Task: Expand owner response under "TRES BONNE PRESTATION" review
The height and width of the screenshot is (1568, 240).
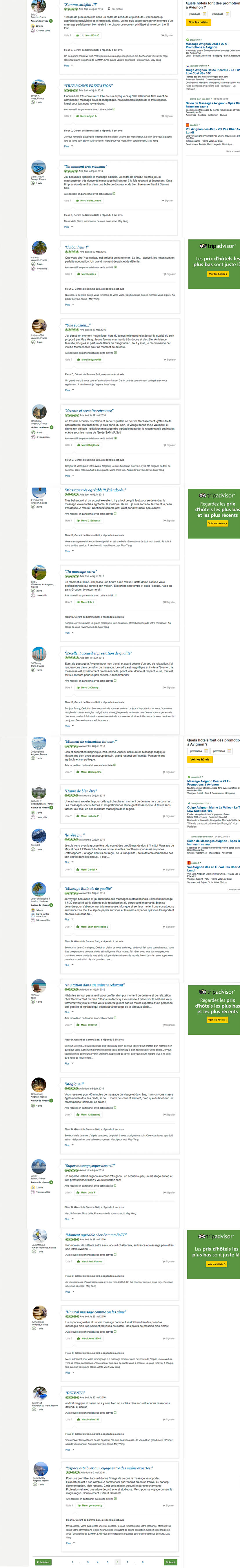Action: click(68, 146)
